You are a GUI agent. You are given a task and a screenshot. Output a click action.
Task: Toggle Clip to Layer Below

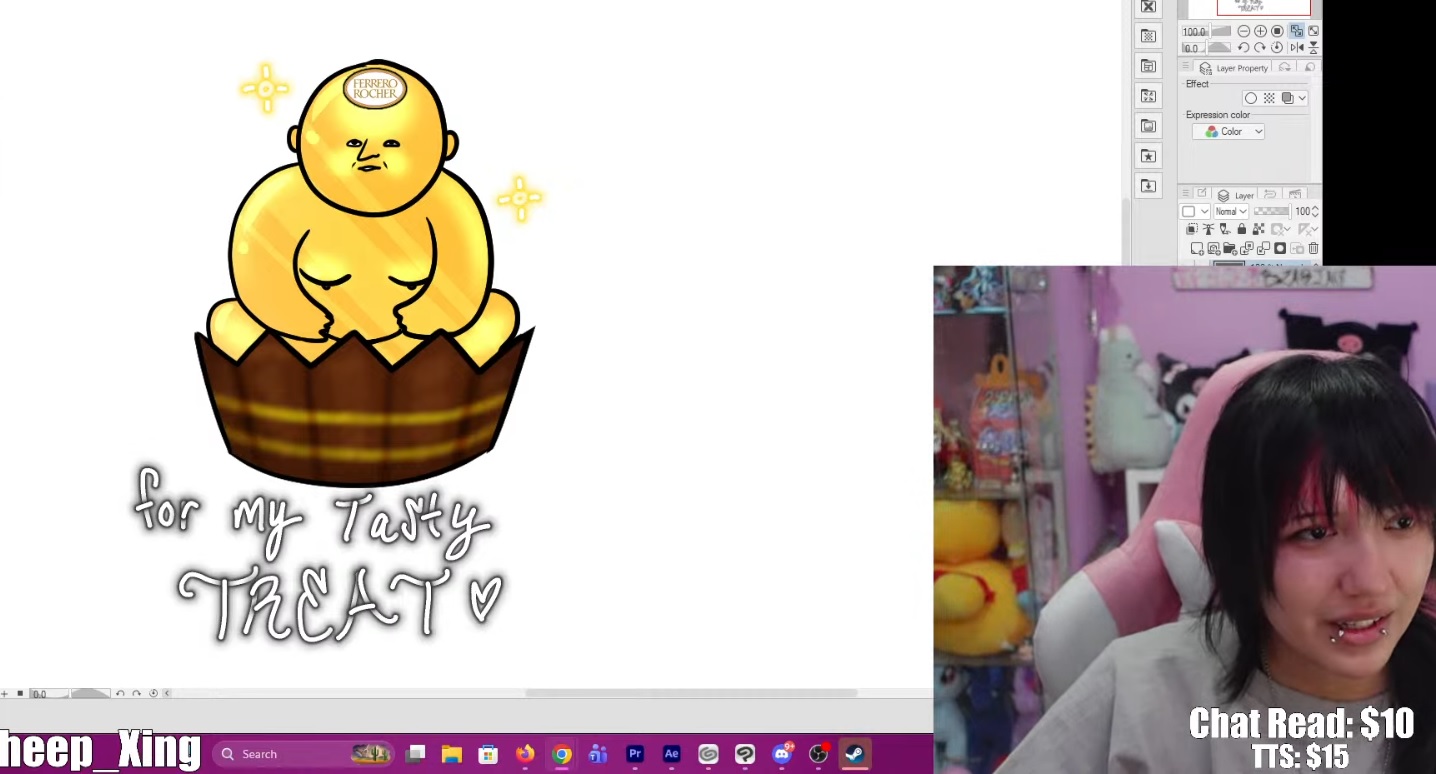(1191, 230)
